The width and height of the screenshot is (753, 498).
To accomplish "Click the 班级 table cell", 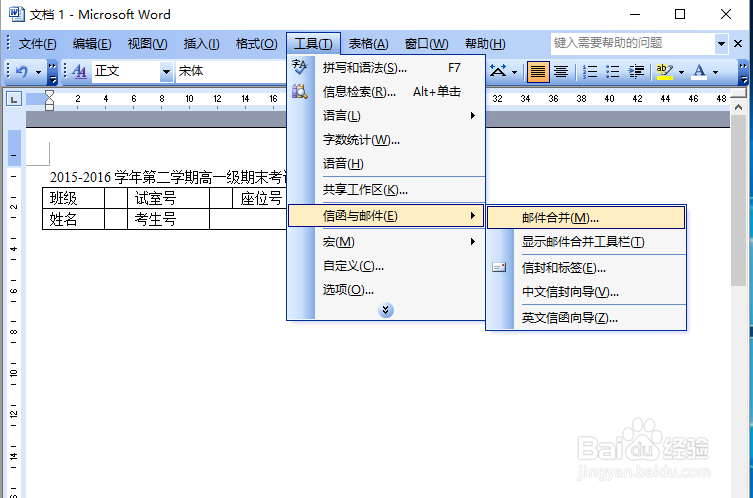I will (73, 198).
